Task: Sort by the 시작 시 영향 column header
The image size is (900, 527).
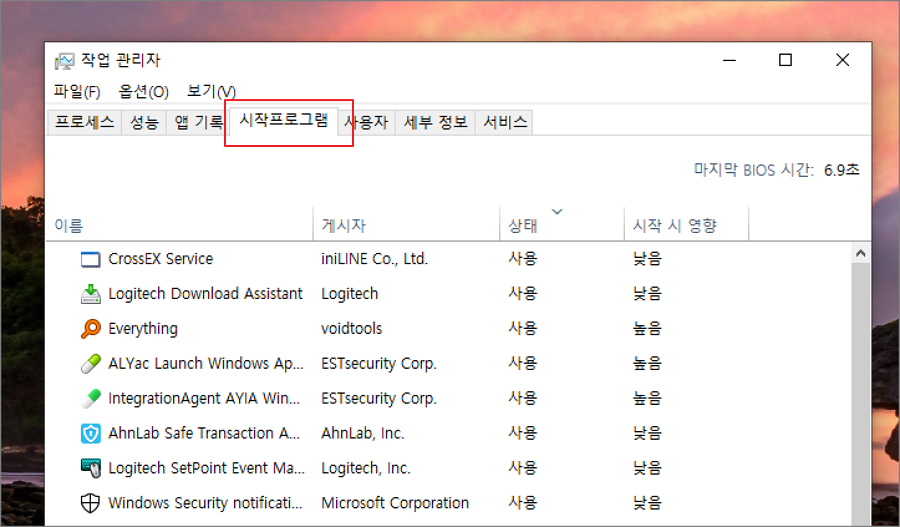Action: click(x=686, y=224)
